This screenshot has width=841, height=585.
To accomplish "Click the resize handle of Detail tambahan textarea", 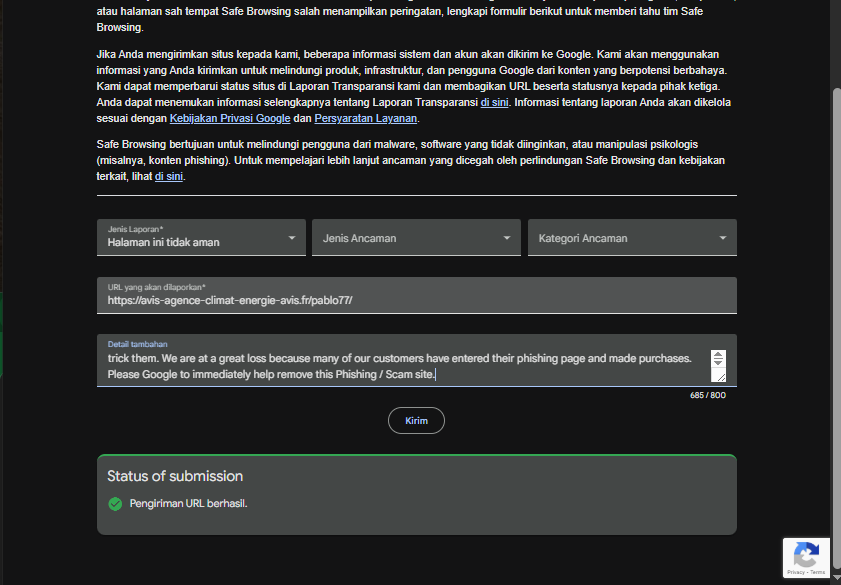I will point(718,376).
